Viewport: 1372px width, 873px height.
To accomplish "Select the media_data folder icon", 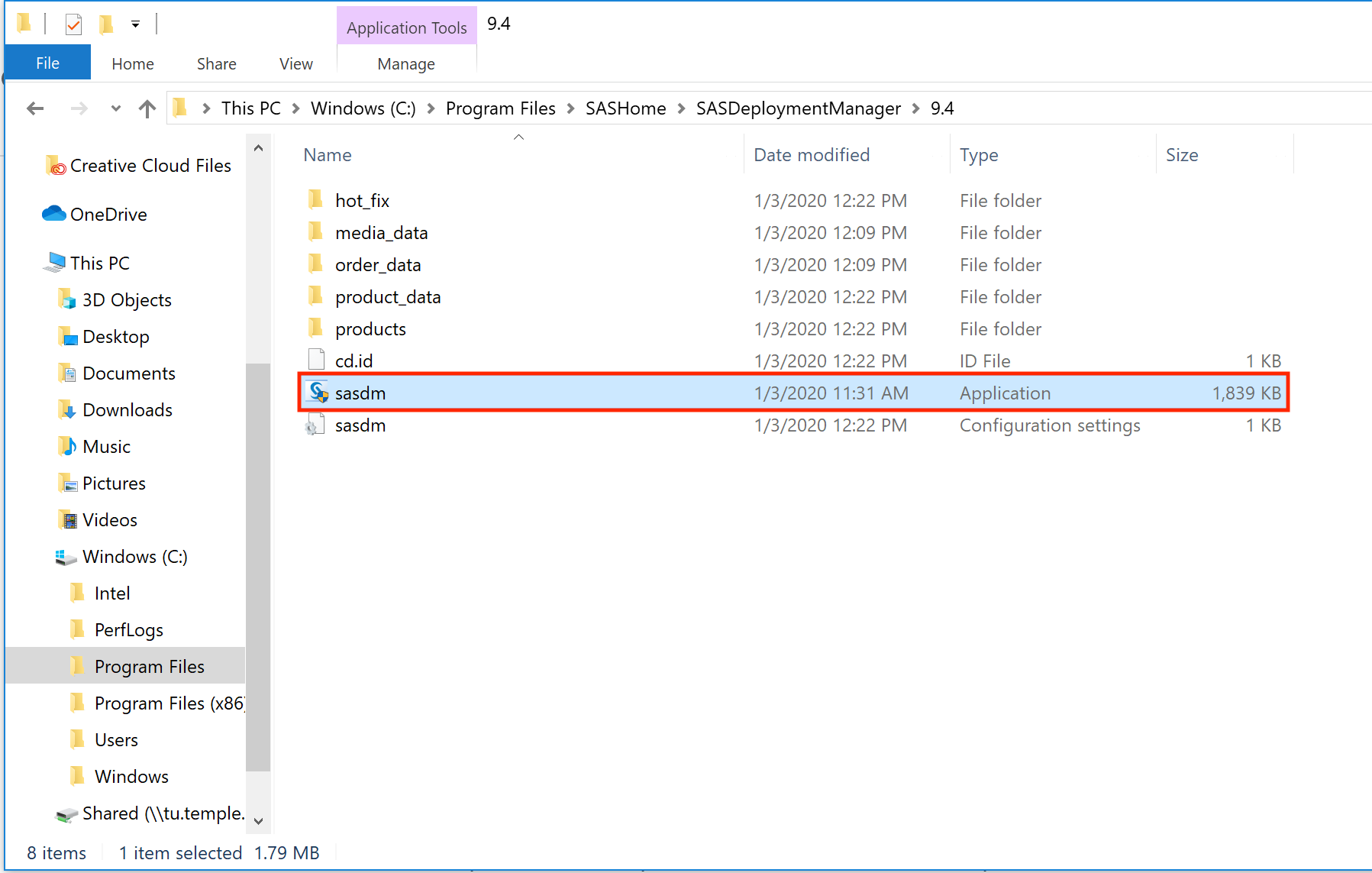I will pos(315,232).
